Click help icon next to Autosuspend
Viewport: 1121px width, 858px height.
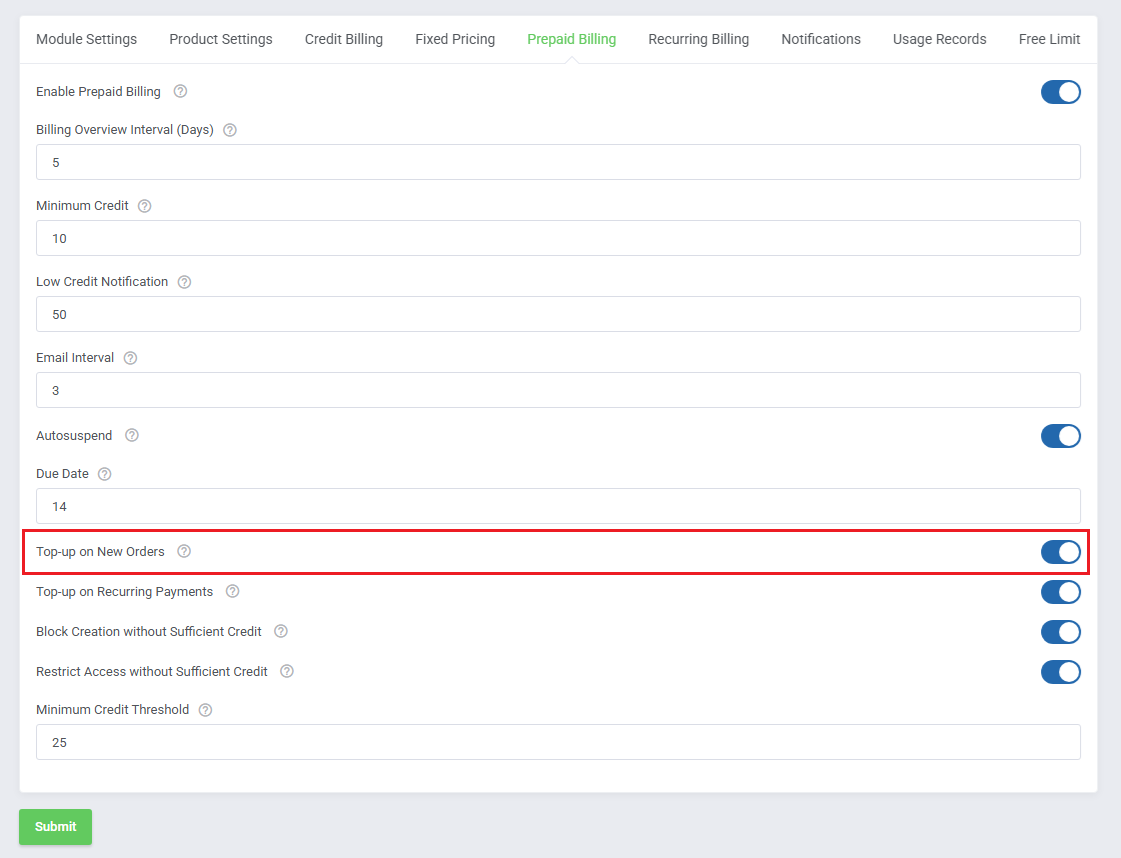pyautogui.click(x=132, y=436)
